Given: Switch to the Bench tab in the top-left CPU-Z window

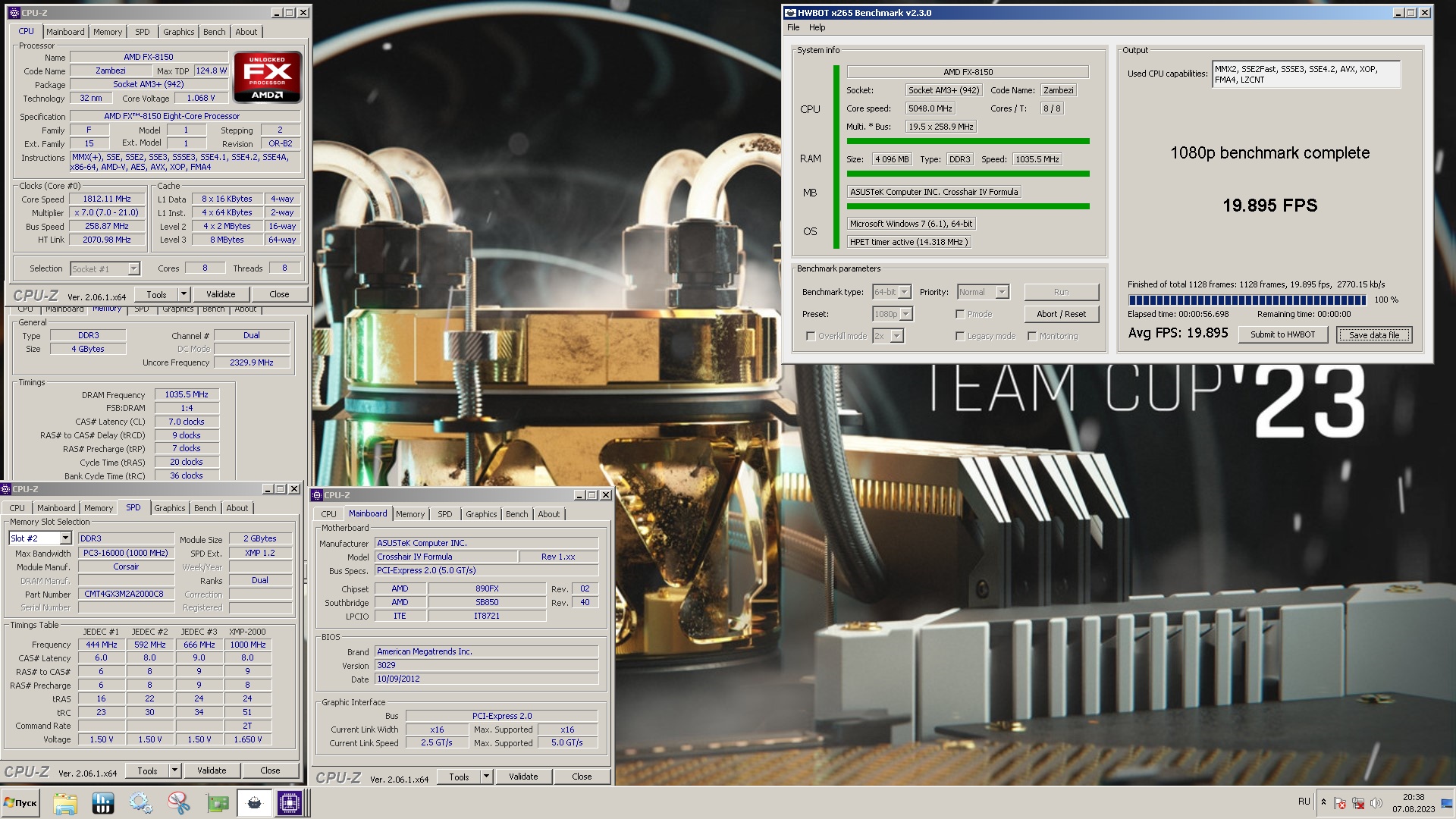Looking at the screenshot, I should (x=215, y=32).
